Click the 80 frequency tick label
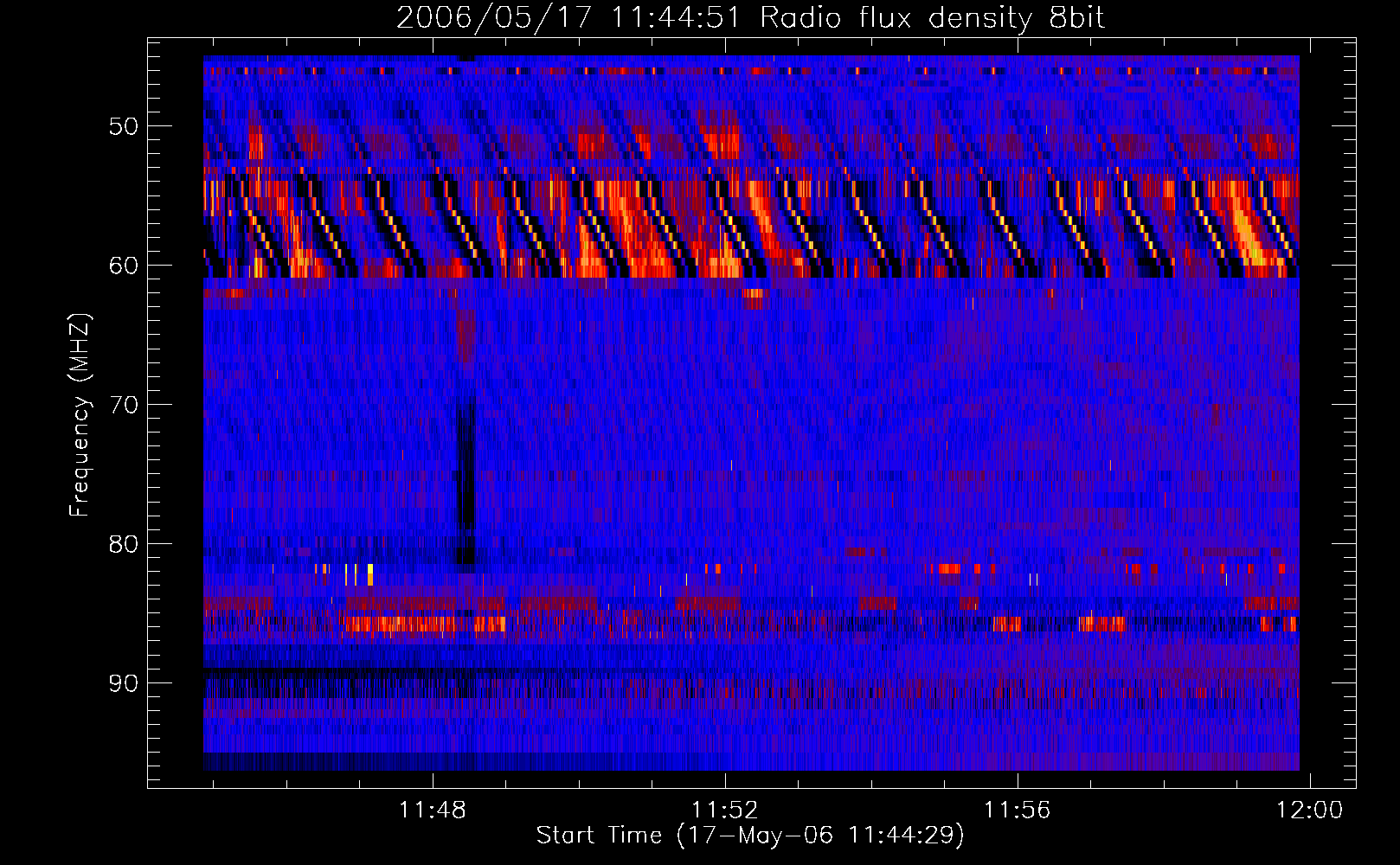This screenshot has width=1400, height=865. point(124,544)
